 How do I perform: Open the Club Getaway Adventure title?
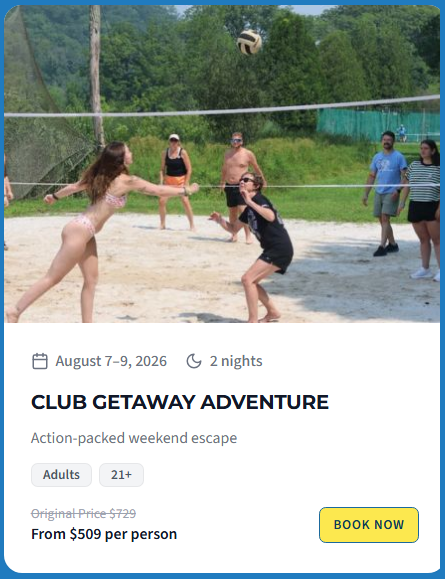pos(180,402)
